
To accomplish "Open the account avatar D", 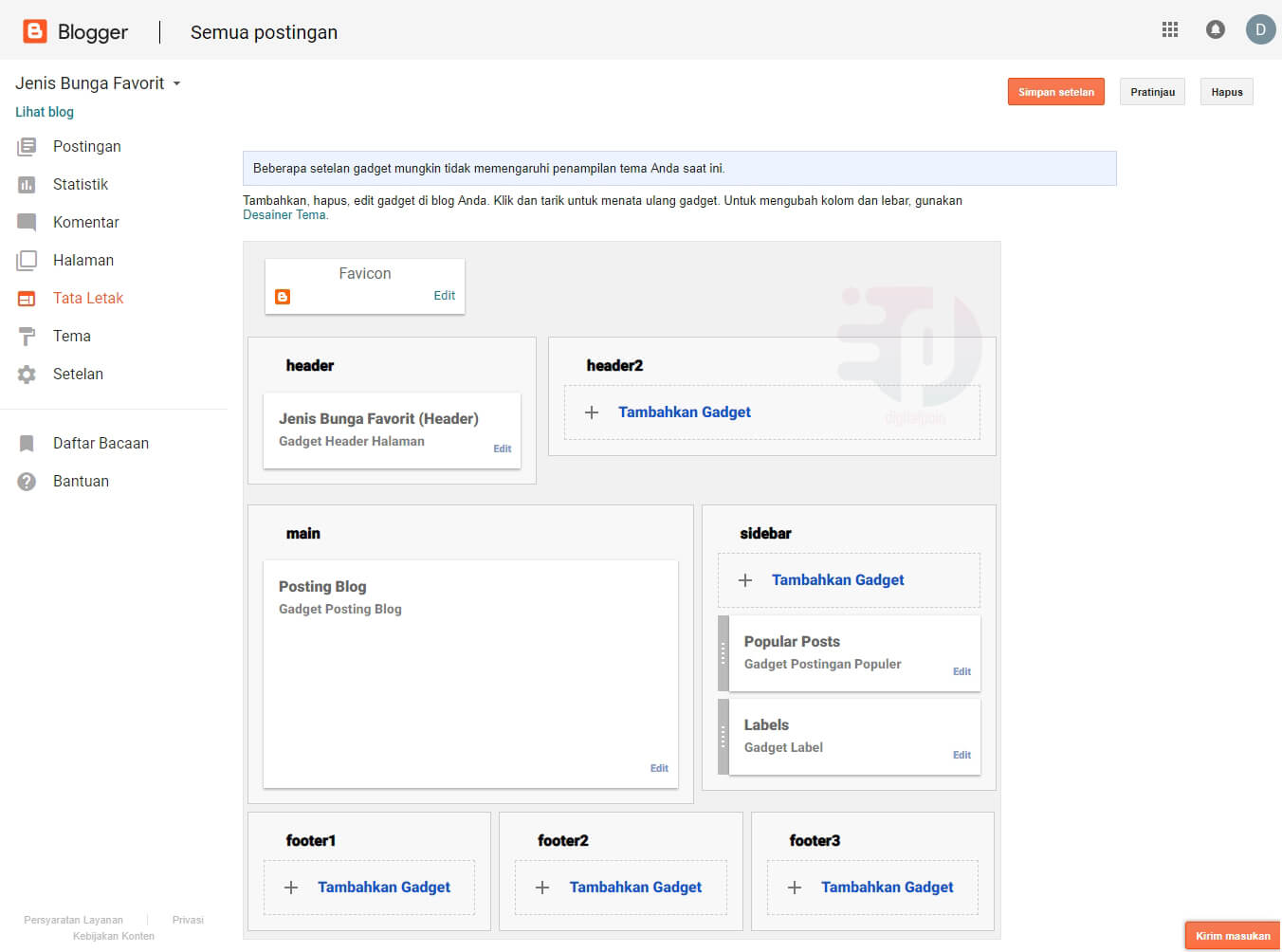I will coord(1260,29).
